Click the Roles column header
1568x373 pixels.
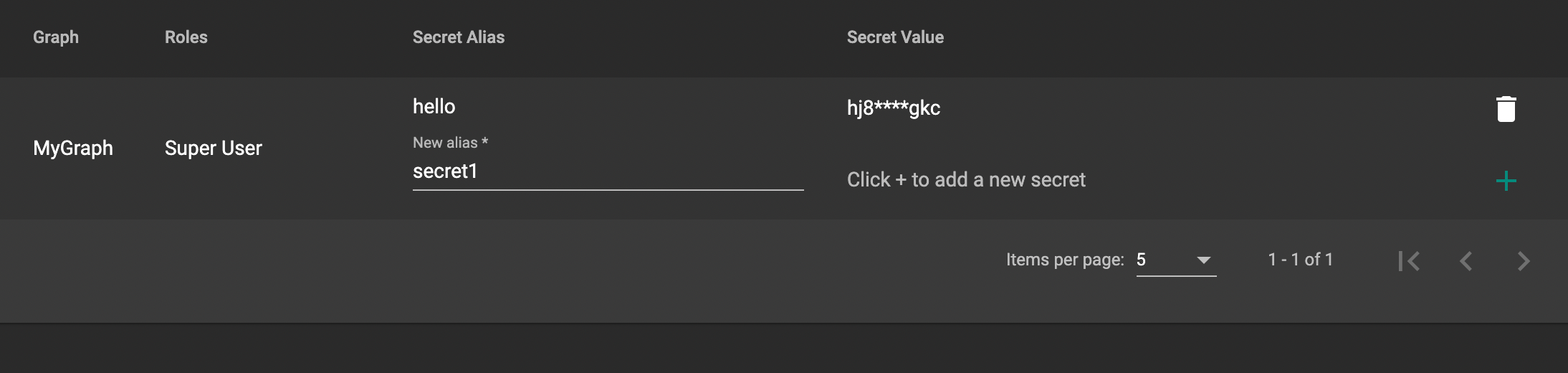(x=186, y=37)
